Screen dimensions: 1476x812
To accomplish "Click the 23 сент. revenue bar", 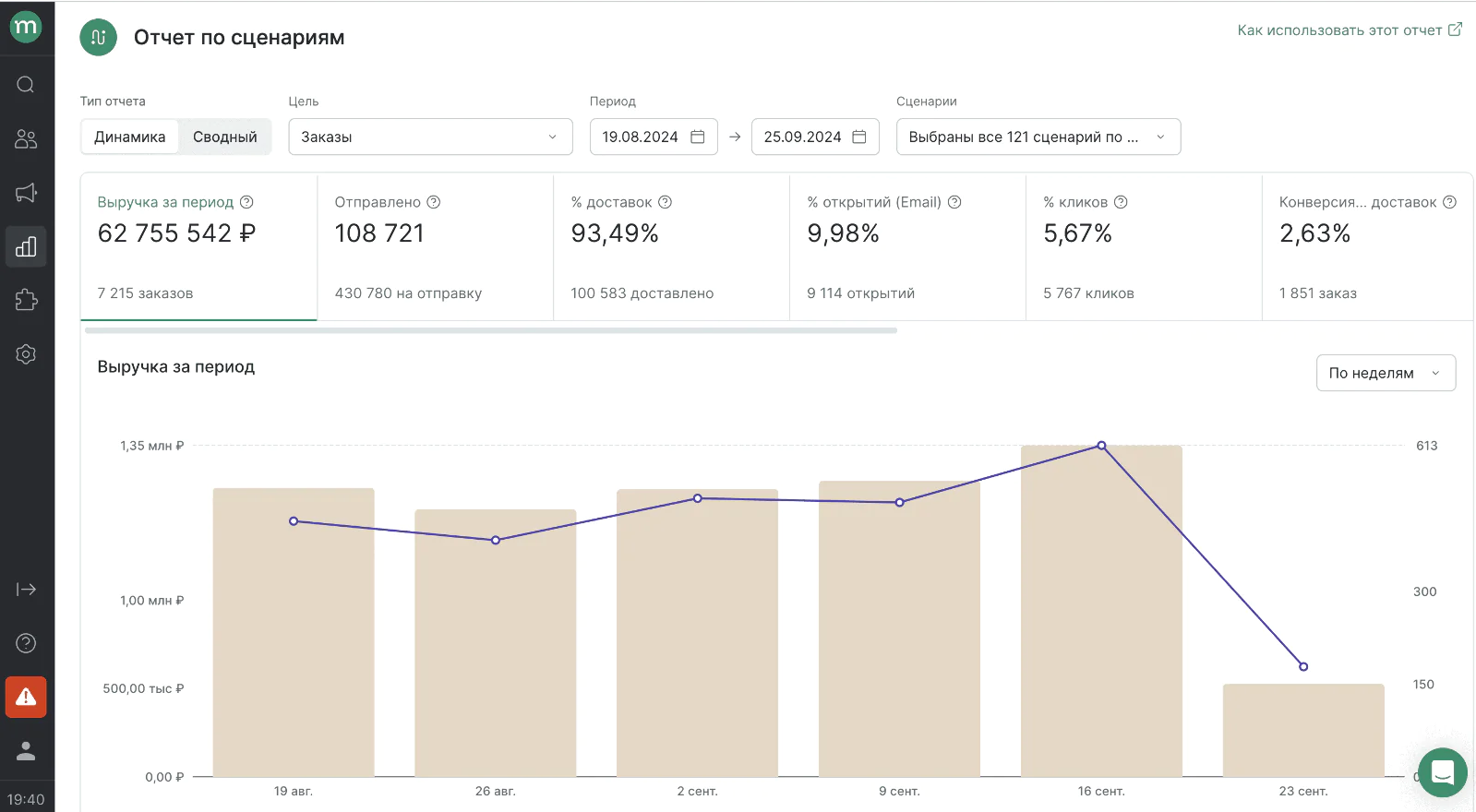I will [1303, 730].
